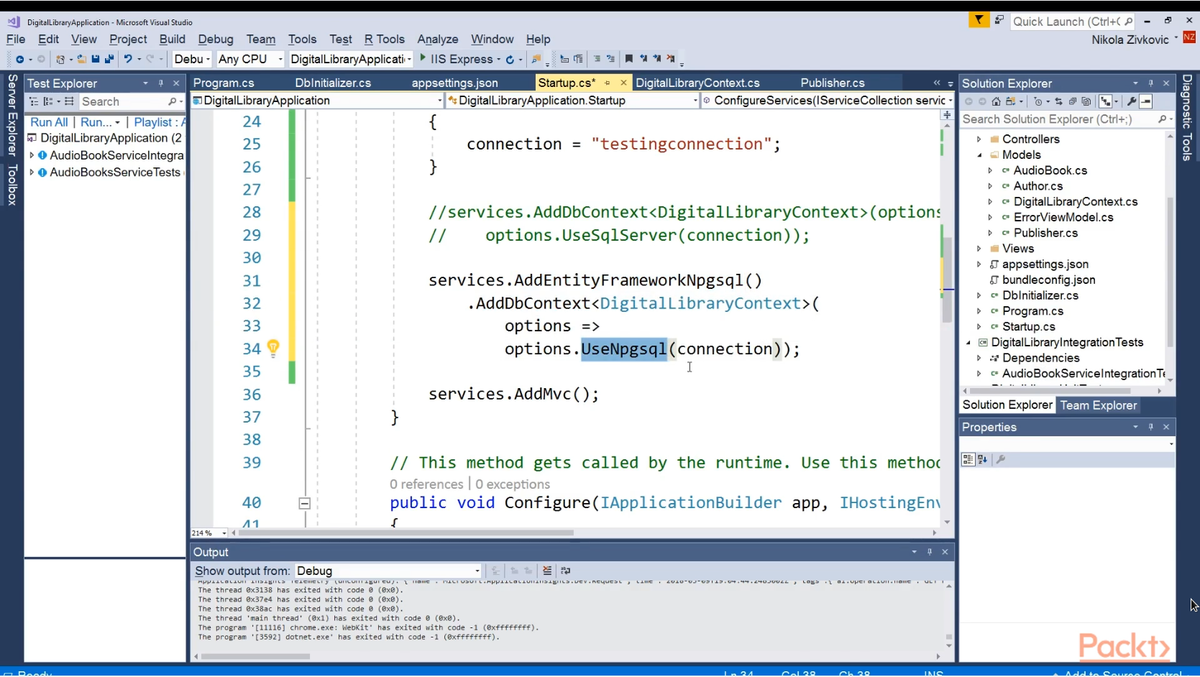Collapse the Models folder in Solution Explorer
The width and height of the screenshot is (1200, 677).
[x=980, y=155]
